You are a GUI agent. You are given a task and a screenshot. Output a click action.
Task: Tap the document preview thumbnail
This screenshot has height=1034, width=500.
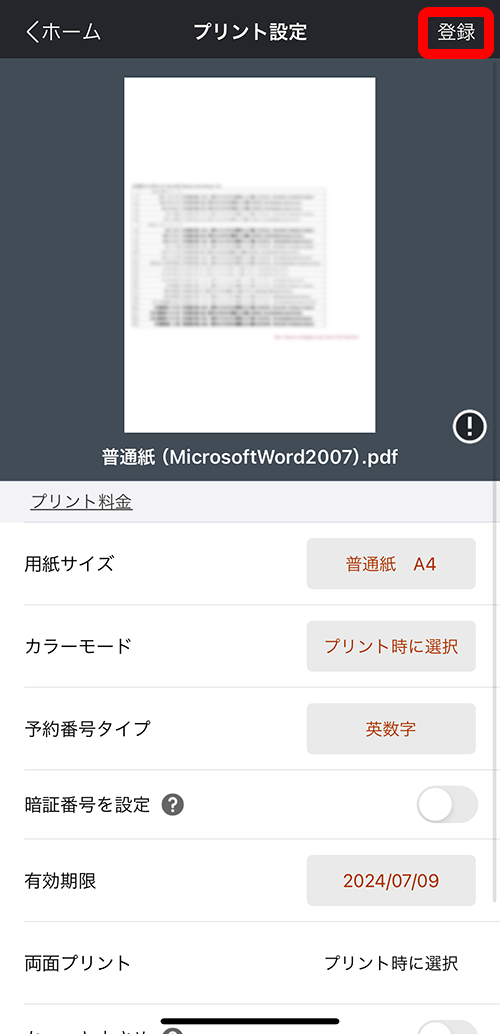click(250, 255)
